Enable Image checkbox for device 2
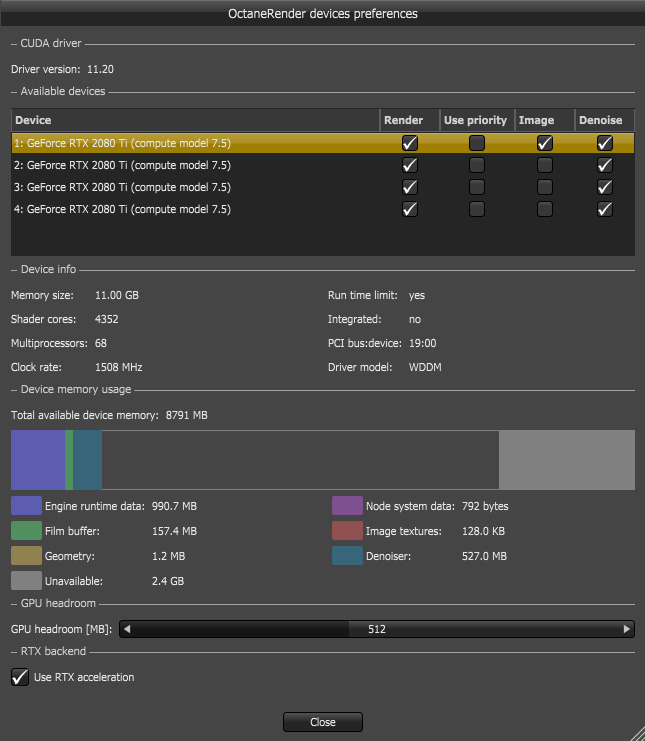645x741 pixels. 545,165
